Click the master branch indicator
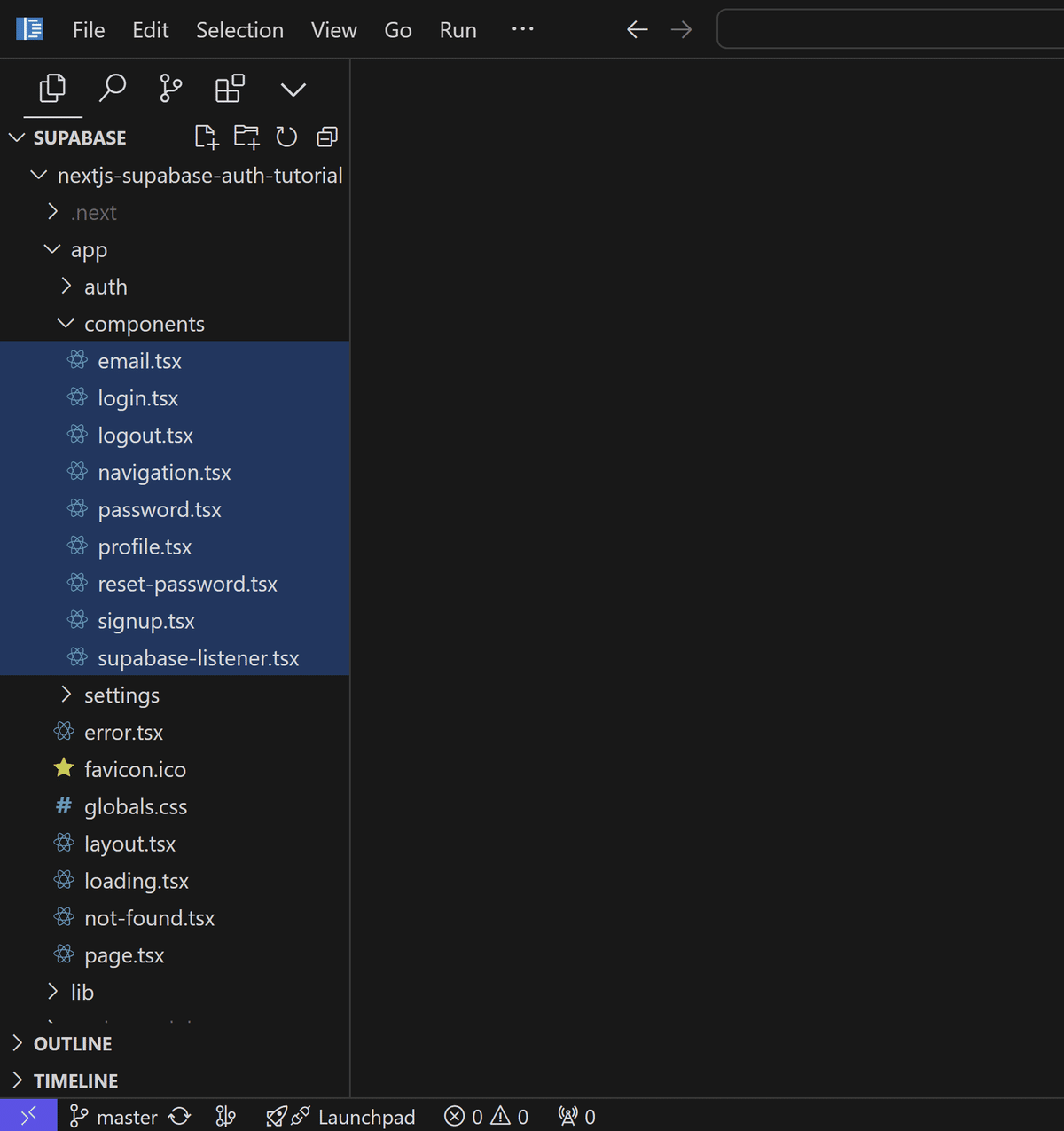The image size is (1064, 1131). point(113,1117)
